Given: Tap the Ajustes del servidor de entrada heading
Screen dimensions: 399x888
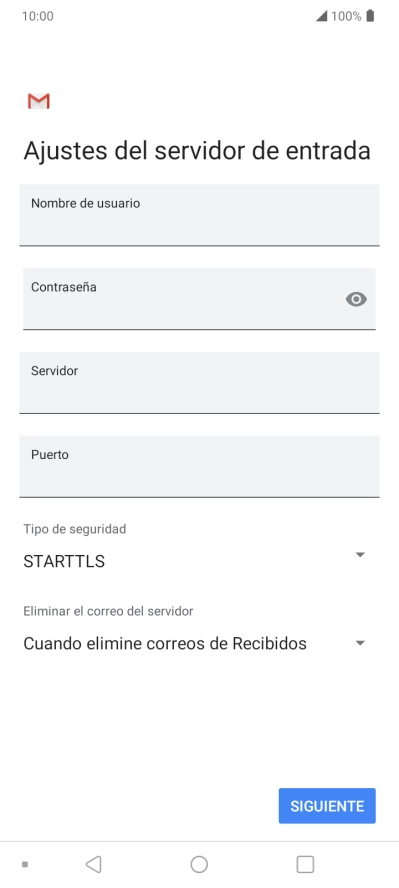Looking at the screenshot, I should point(197,152).
